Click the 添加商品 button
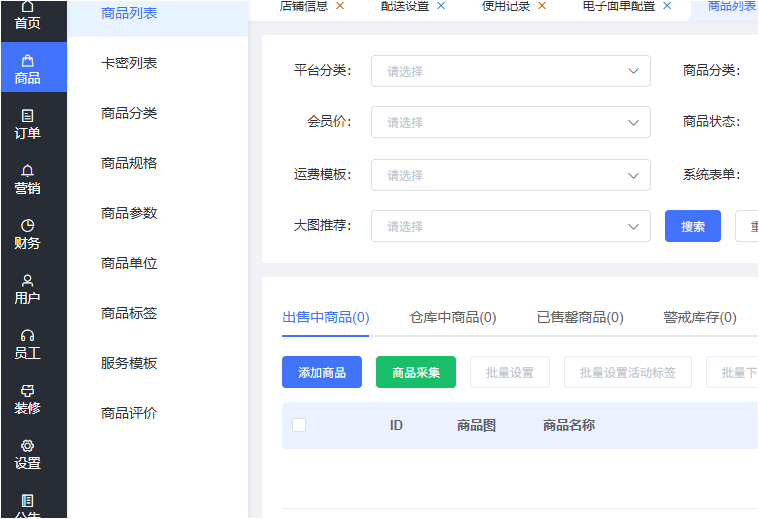Image resolution: width=759 pixels, height=519 pixels. pyautogui.click(x=322, y=372)
